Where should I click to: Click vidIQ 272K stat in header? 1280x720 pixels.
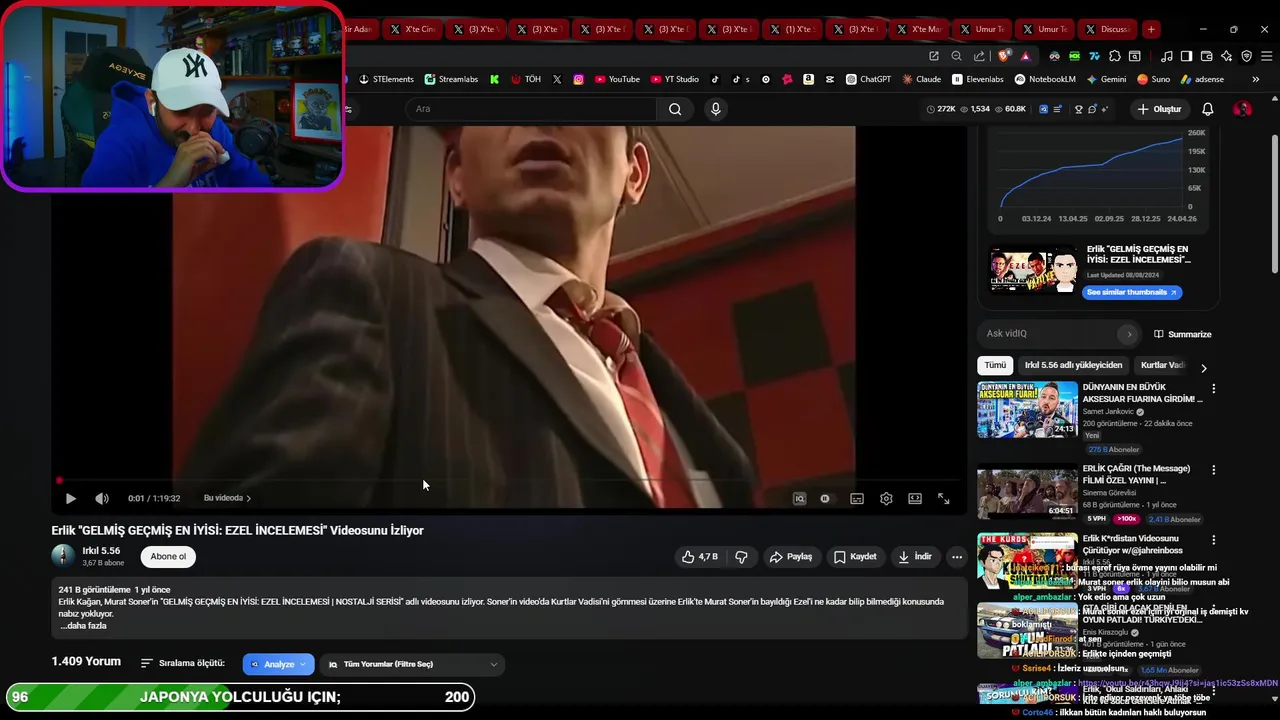pyautogui.click(x=941, y=109)
